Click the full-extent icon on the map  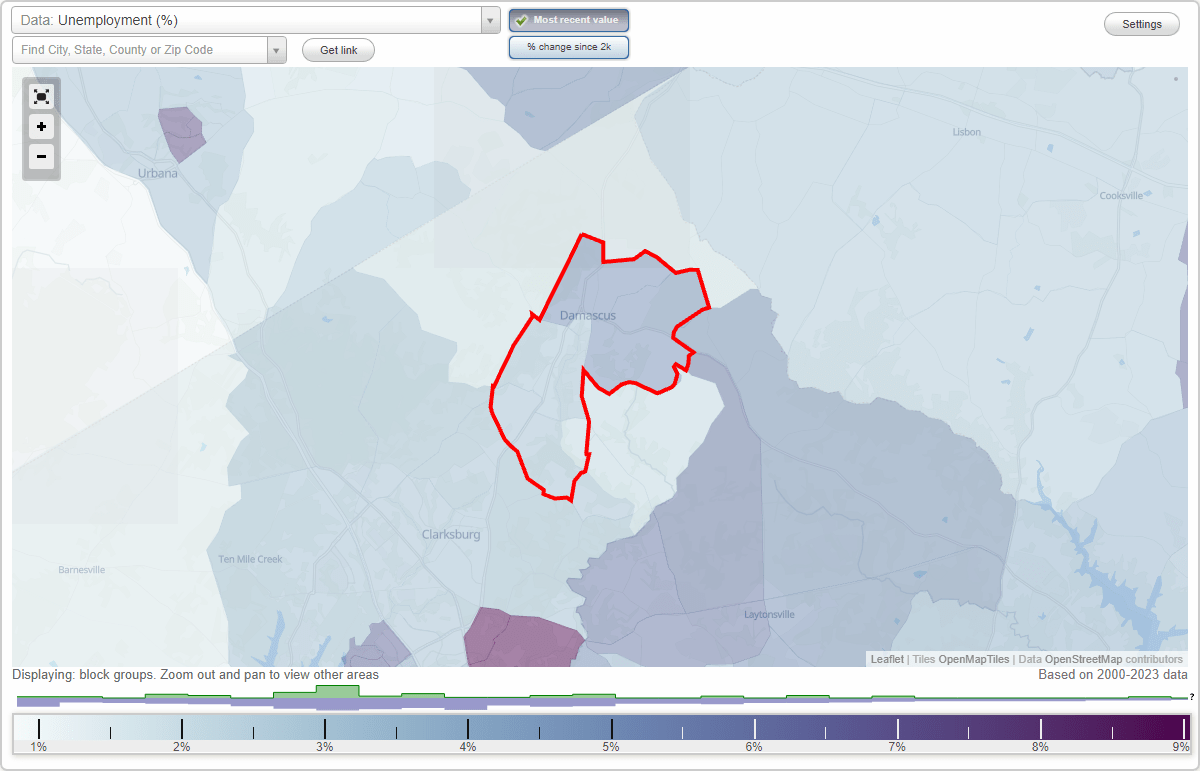point(41,96)
